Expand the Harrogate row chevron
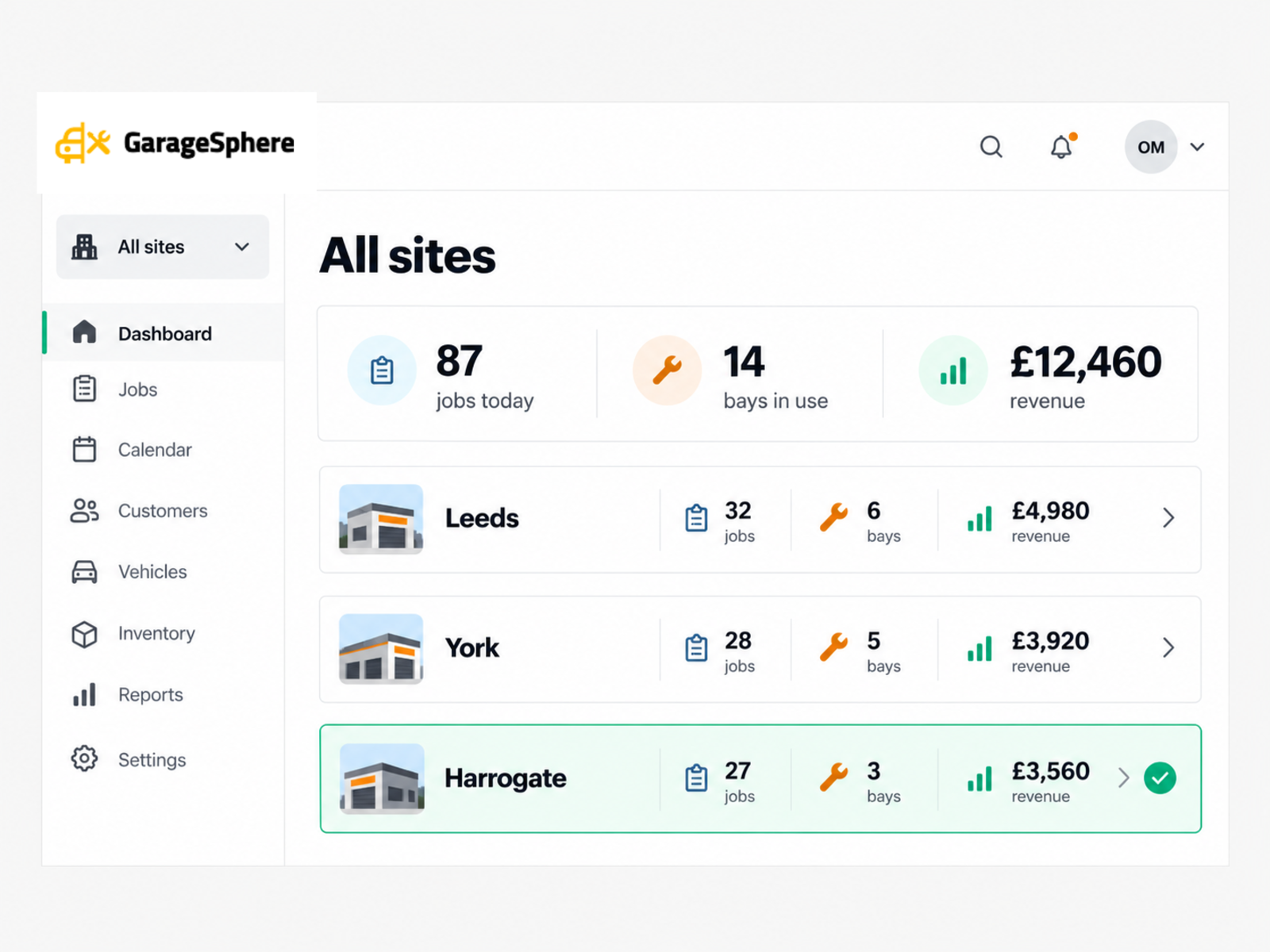This screenshot has width=1270, height=952. (x=1123, y=777)
